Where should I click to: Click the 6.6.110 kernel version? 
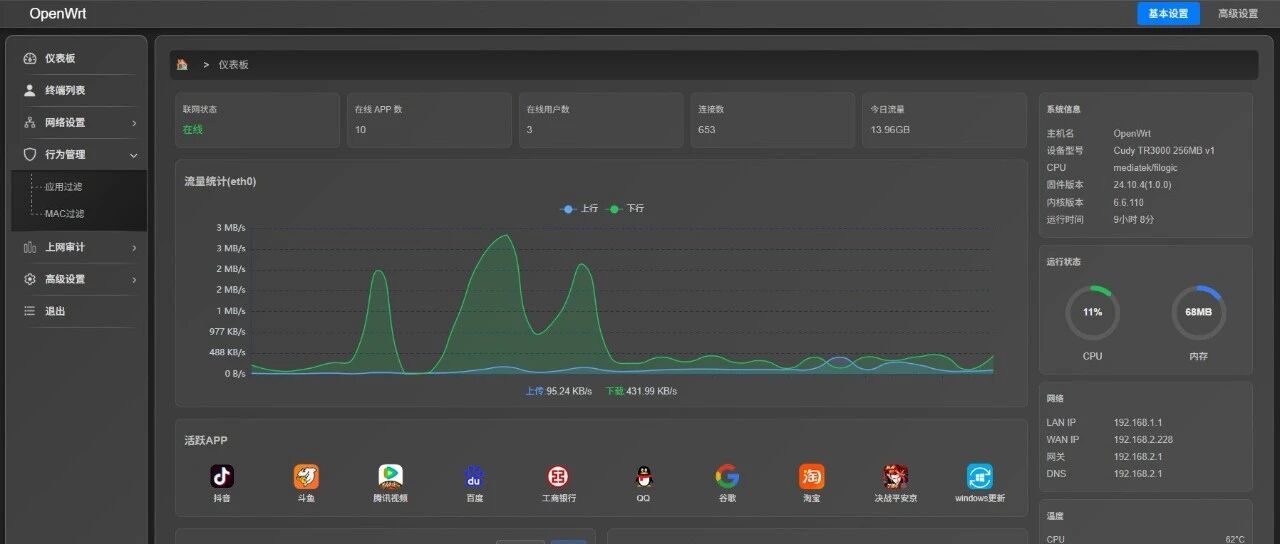point(1128,202)
